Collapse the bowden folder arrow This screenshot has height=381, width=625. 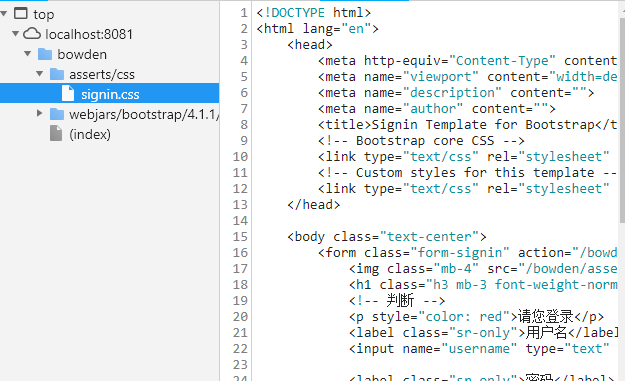(28, 54)
